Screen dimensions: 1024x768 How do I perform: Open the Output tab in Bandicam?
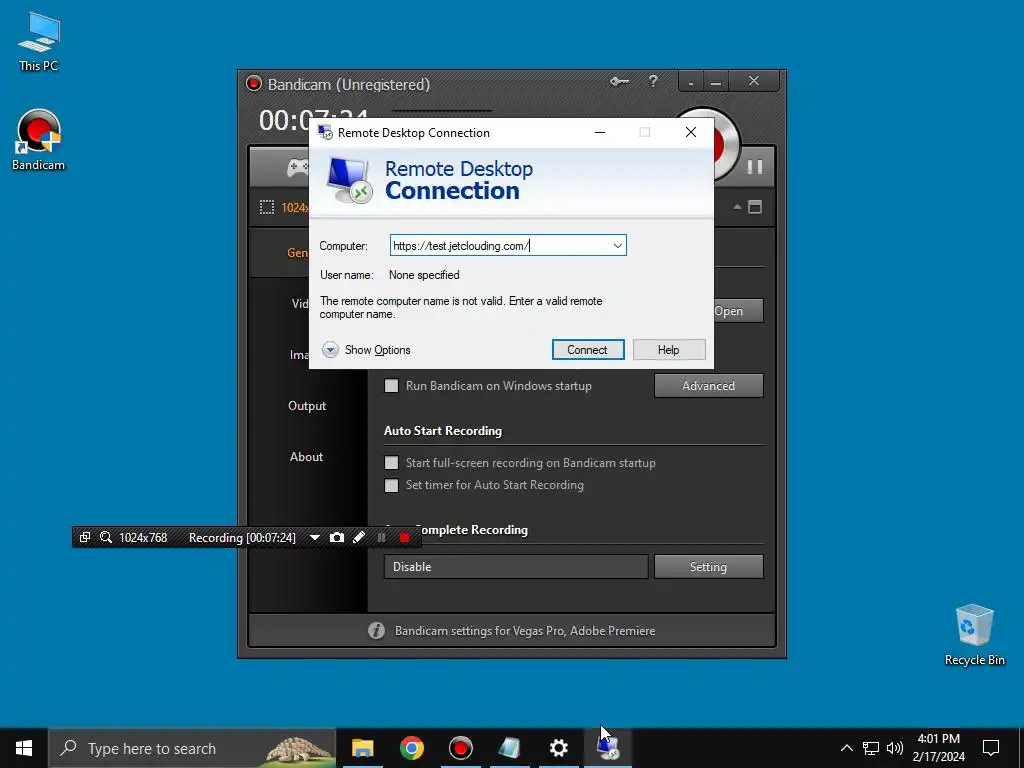tap(307, 406)
